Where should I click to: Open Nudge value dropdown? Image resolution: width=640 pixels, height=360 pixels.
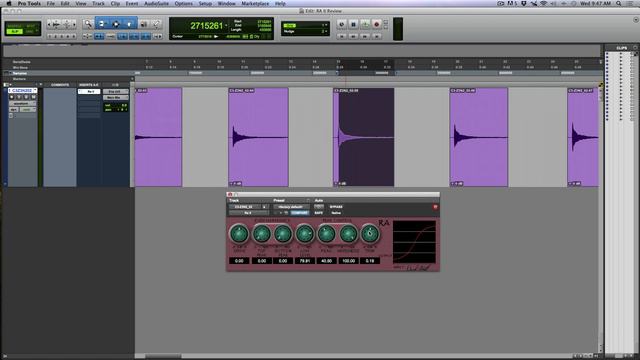click(x=325, y=31)
